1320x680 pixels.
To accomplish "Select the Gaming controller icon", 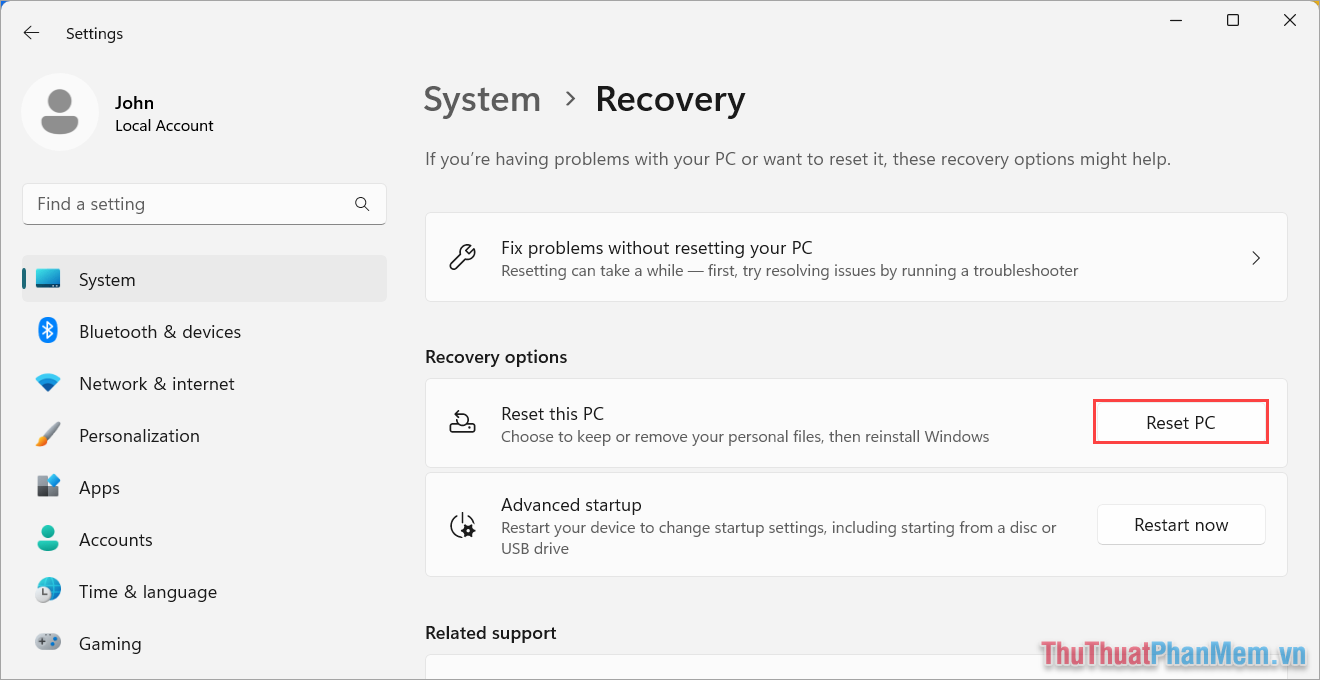I will 47,643.
